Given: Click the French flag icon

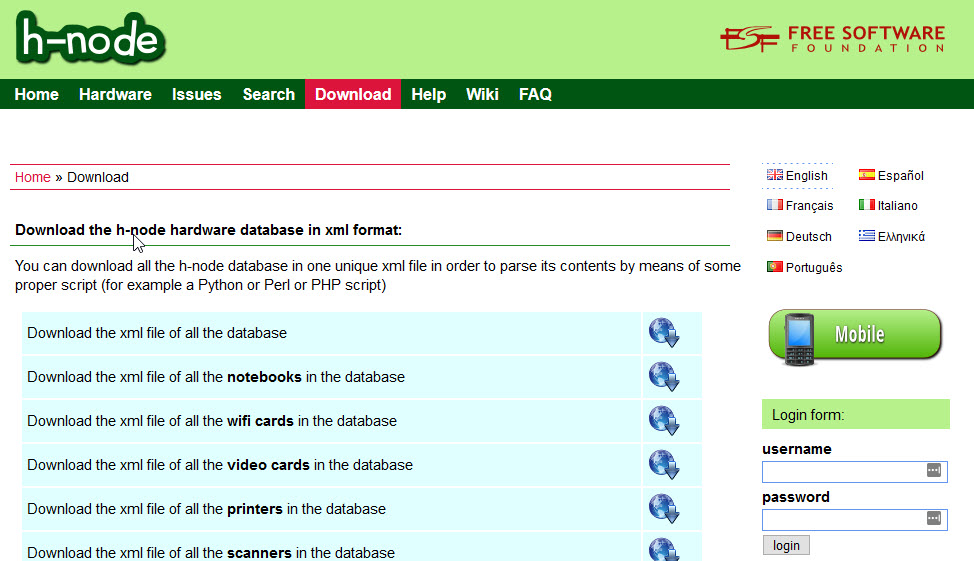Looking at the screenshot, I should [775, 204].
